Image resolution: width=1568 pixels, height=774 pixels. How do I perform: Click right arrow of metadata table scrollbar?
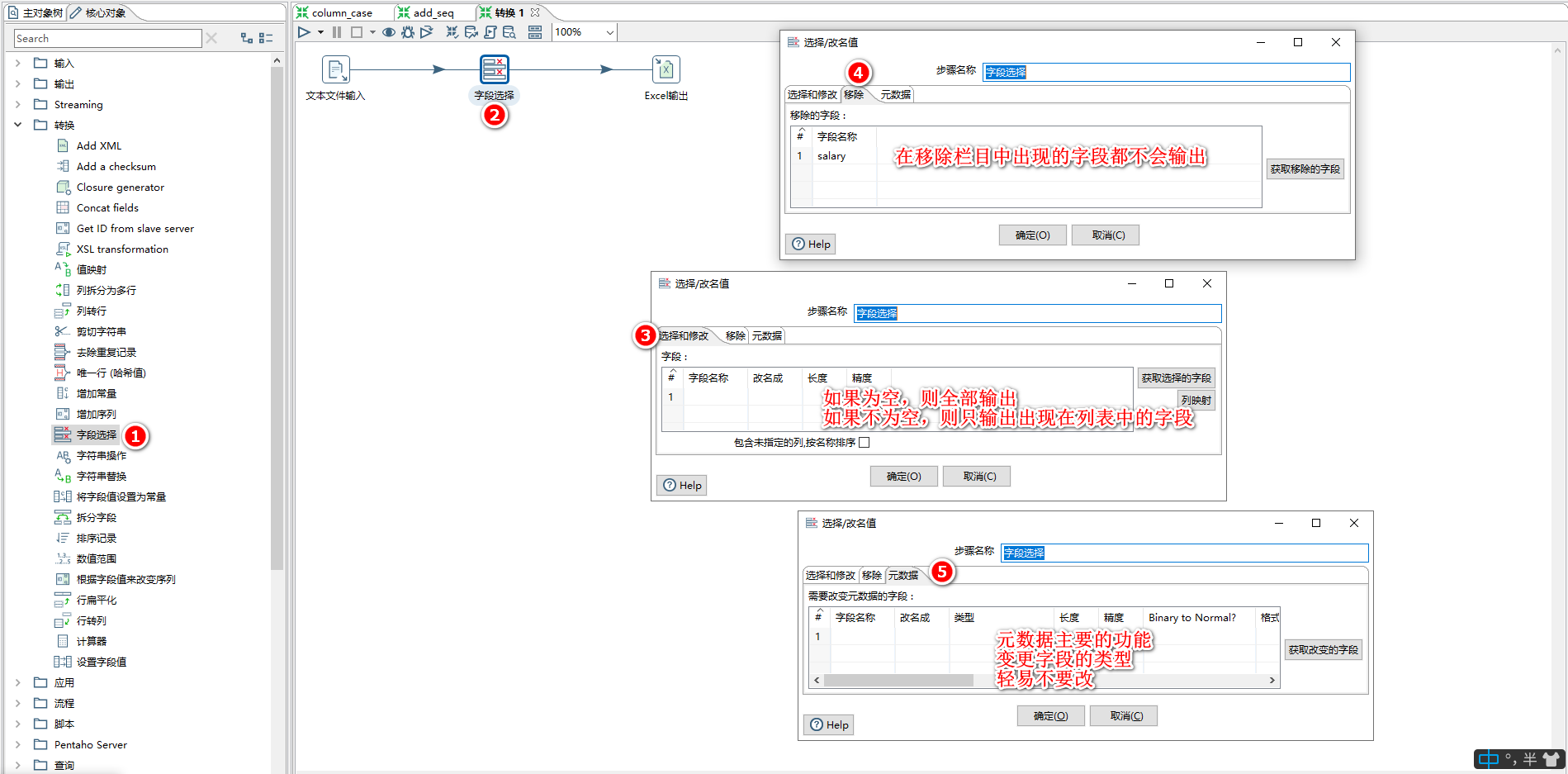1272,680
